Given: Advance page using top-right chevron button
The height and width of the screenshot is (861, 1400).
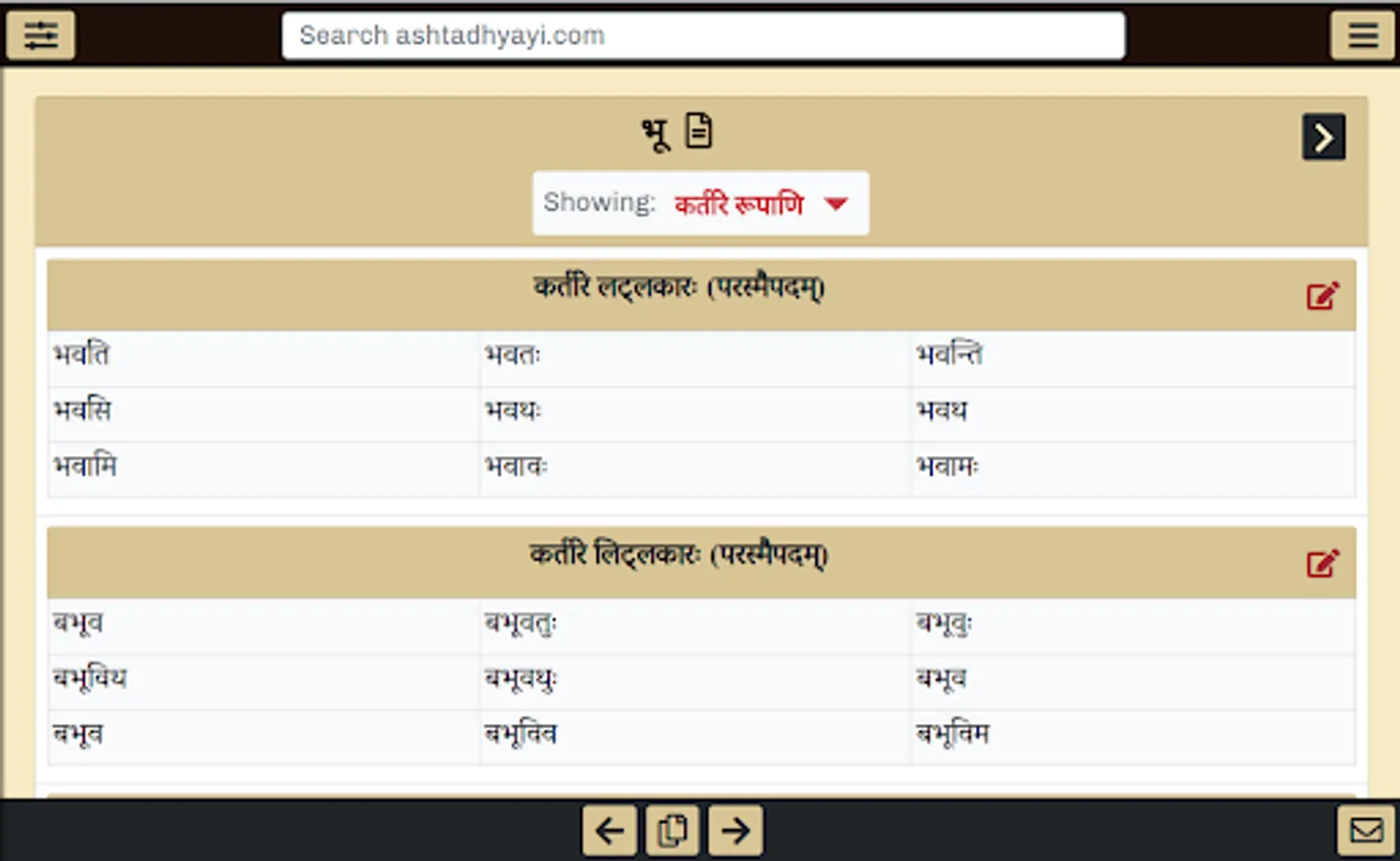Looking at the screenshot, I should pos(1323,137).
